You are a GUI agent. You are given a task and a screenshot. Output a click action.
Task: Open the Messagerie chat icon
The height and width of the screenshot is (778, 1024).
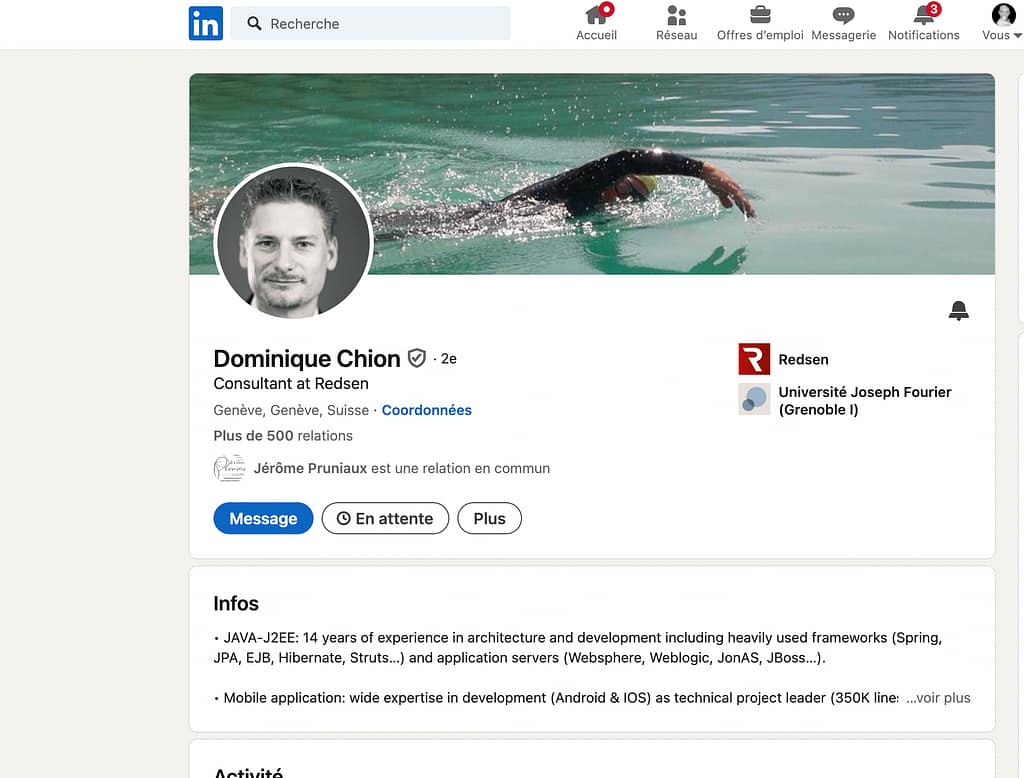click(843, 15)
